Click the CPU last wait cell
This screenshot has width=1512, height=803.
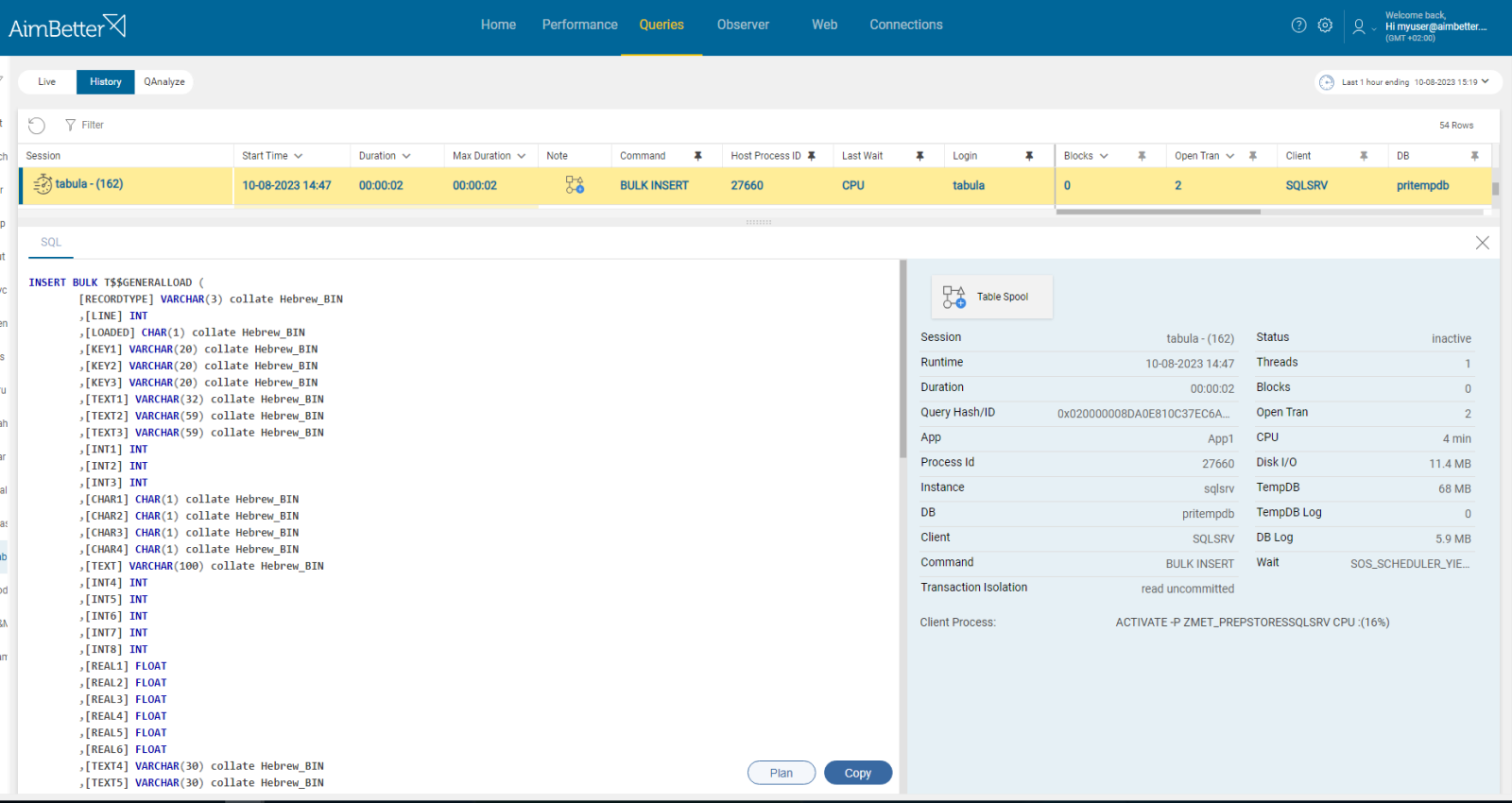click(x=852, y=185)
